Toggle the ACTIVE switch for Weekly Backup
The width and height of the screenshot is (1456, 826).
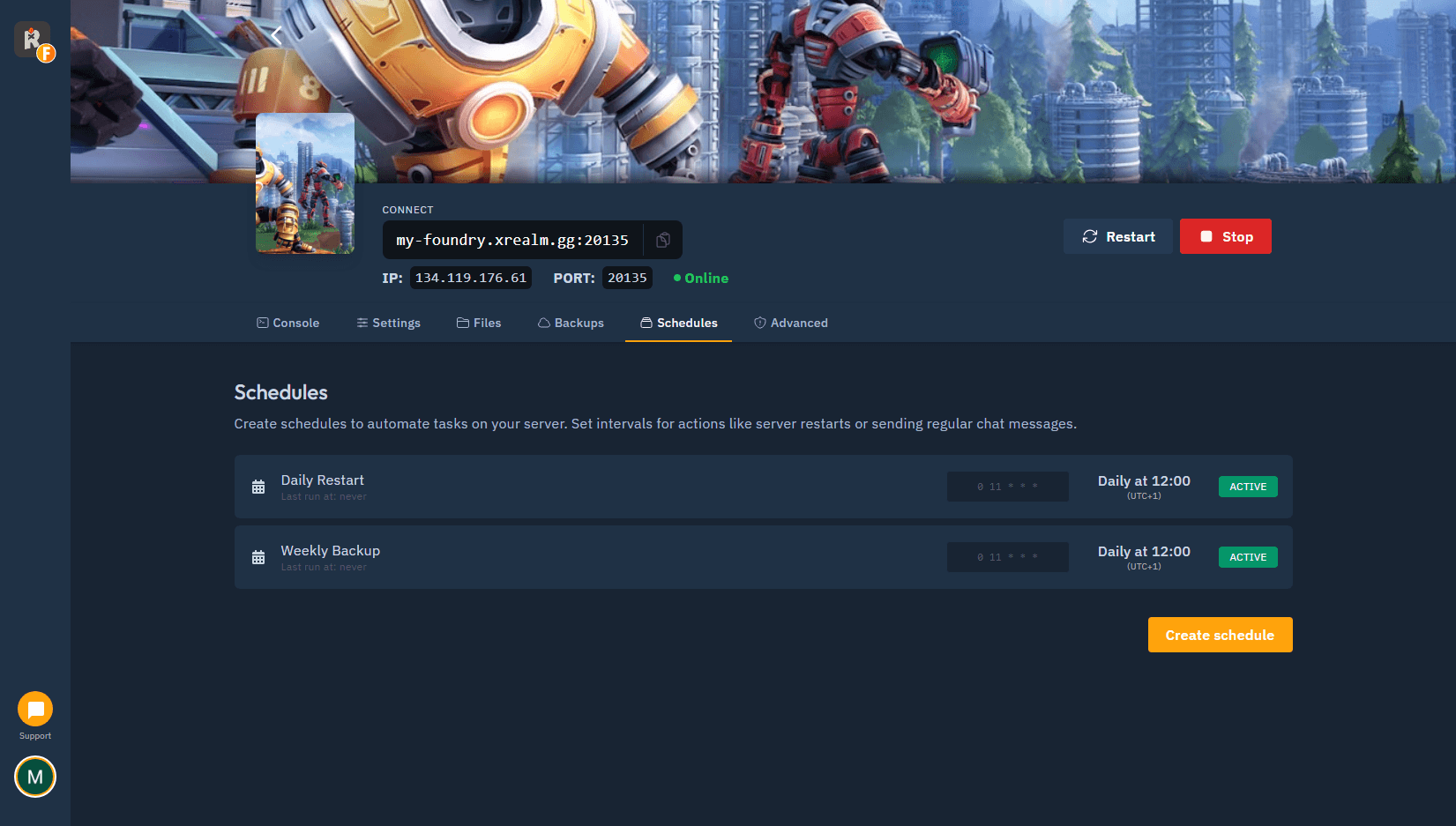[1247, 556]
